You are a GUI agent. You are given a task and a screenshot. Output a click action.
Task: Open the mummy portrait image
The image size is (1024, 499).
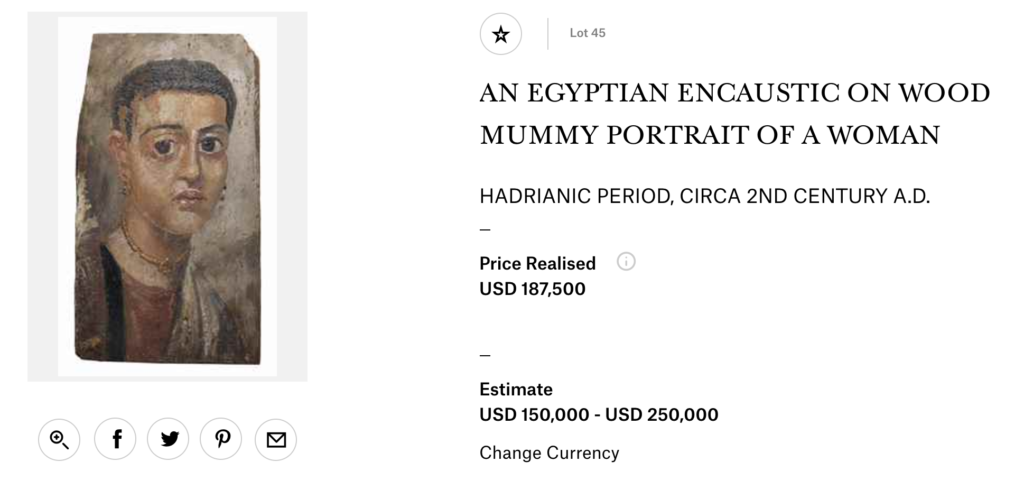coord(166,197)
